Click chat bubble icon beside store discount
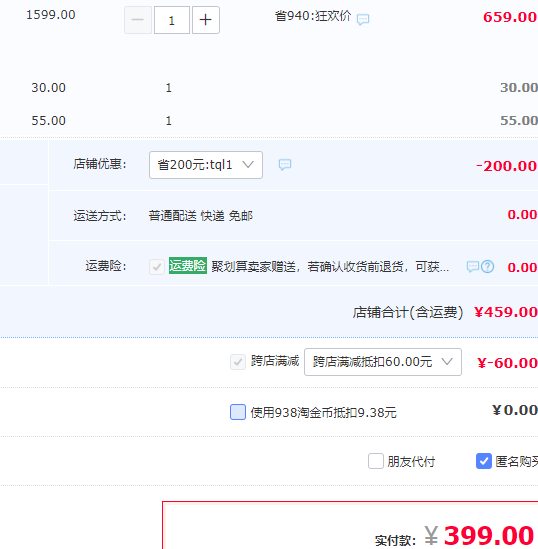The width and height of the screenshot is (538, 549). (x=285, y=165)
